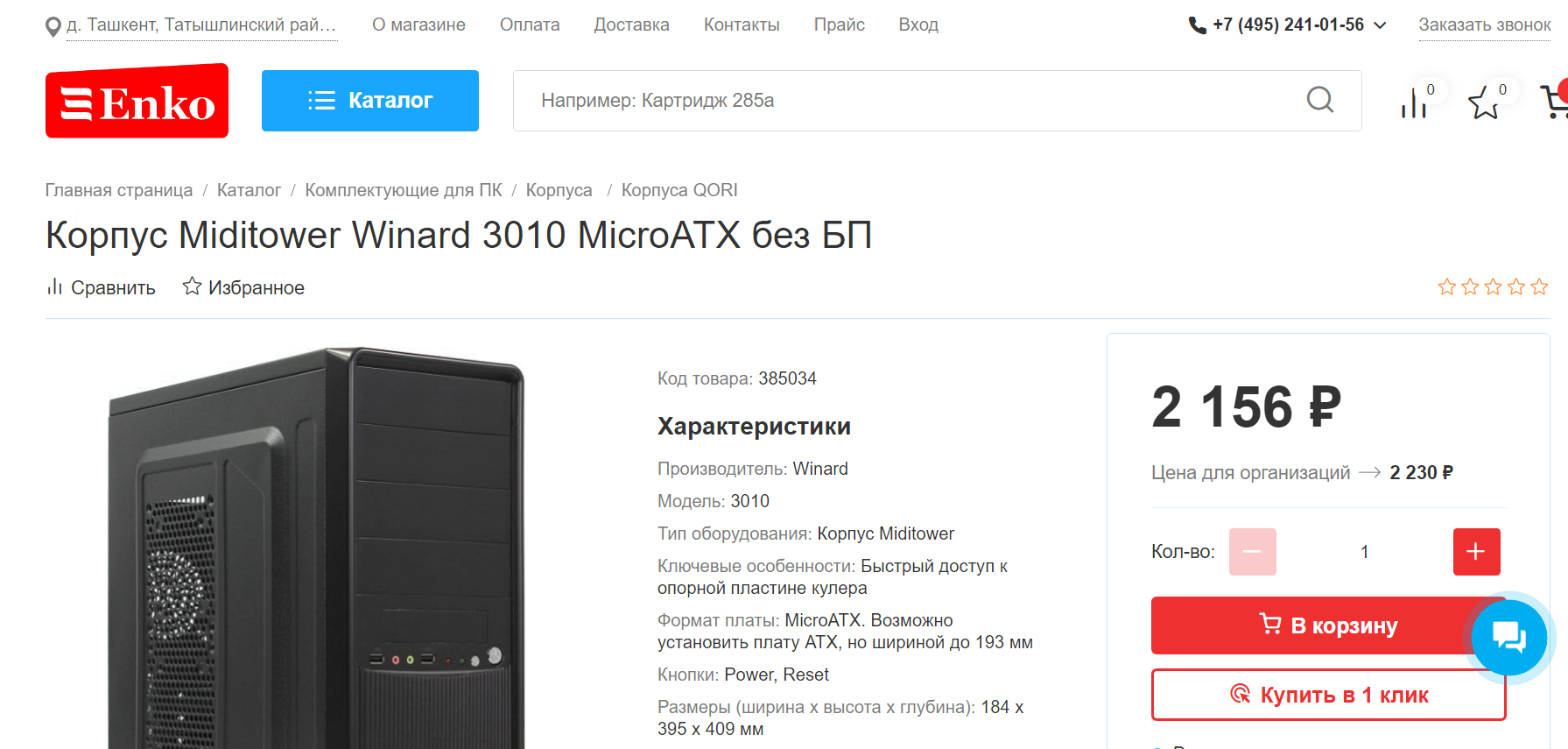
Task: Click the В корзину button
Action: click(x=1328, y=625)
